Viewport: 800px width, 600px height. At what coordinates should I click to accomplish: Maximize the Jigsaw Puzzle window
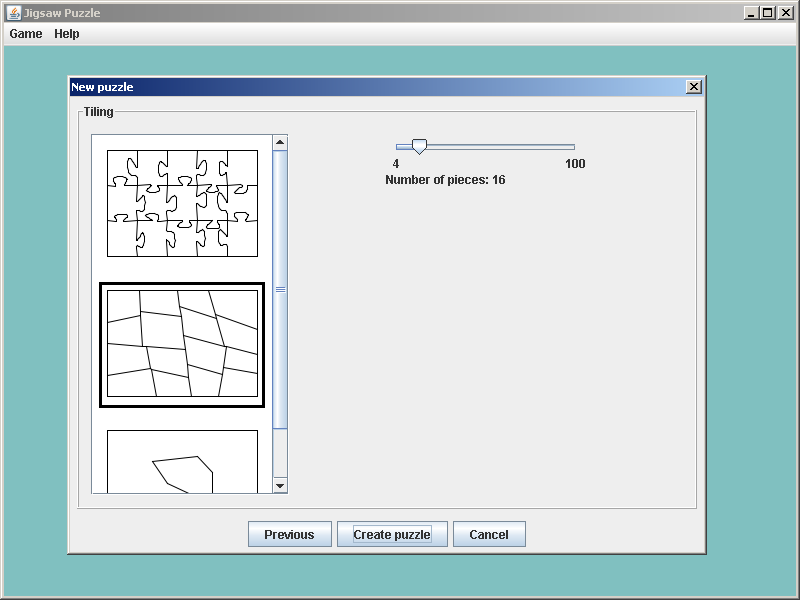[x=767, y=13]
